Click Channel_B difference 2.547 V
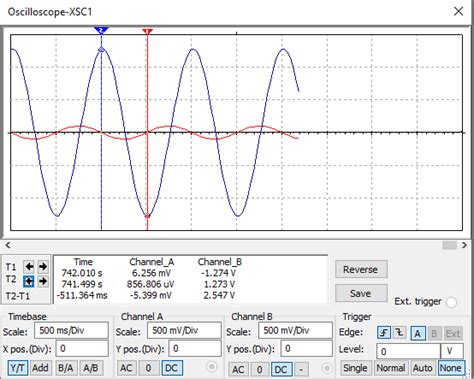 (x=219, y=295)
